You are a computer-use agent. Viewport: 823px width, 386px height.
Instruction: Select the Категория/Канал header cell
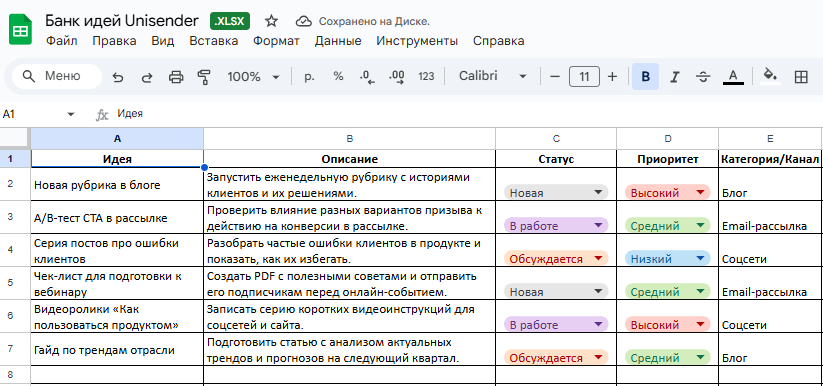click(770, 159)
